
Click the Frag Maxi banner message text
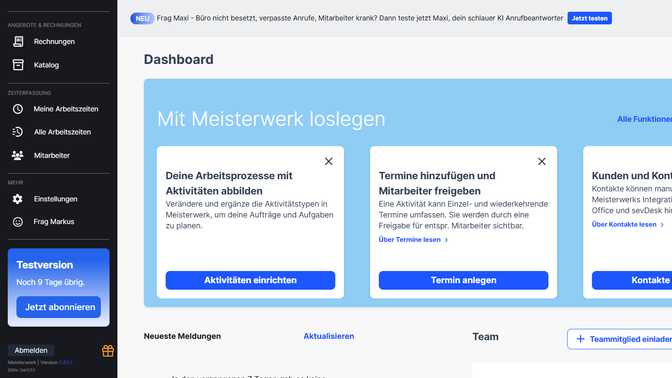(360, 18)
